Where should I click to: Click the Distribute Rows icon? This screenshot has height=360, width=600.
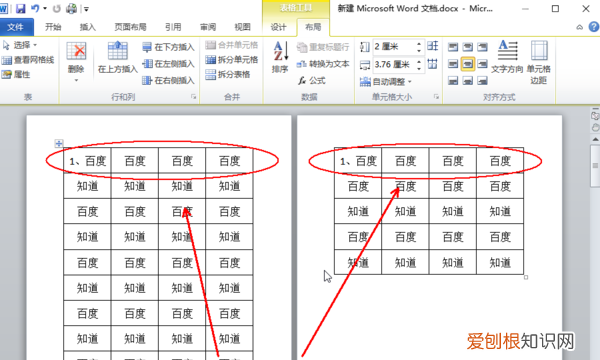(x=433, y=46)
